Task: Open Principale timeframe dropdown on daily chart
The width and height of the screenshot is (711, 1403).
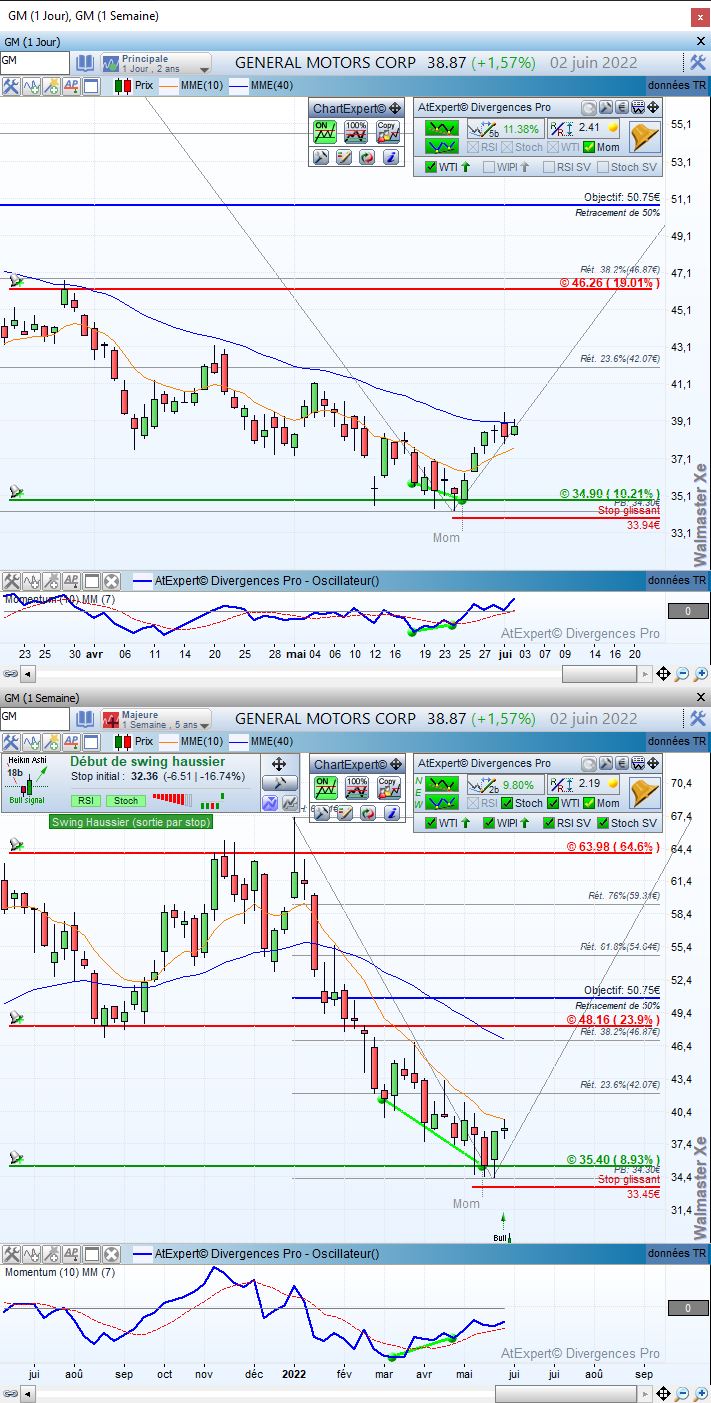Action: [x=155, y=63]
